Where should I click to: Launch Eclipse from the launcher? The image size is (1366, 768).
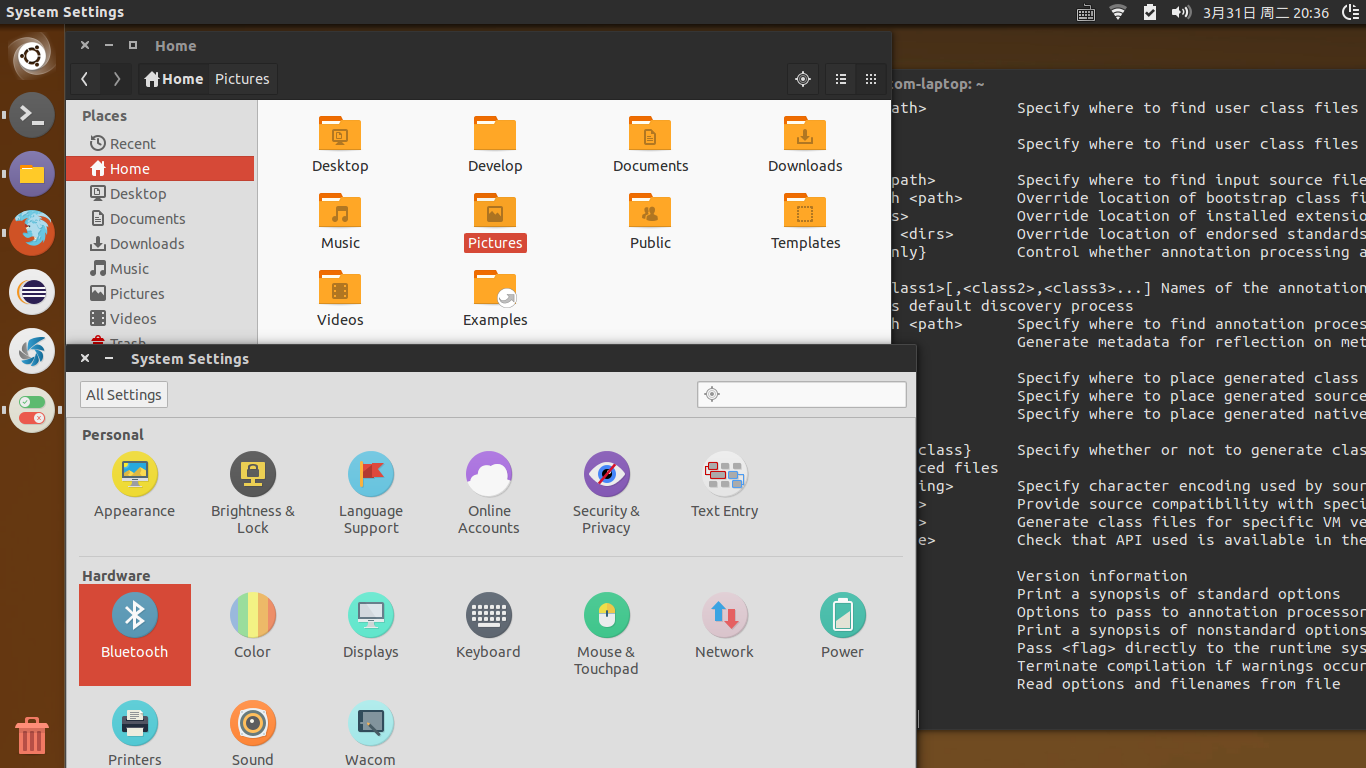tap(32, 292)
